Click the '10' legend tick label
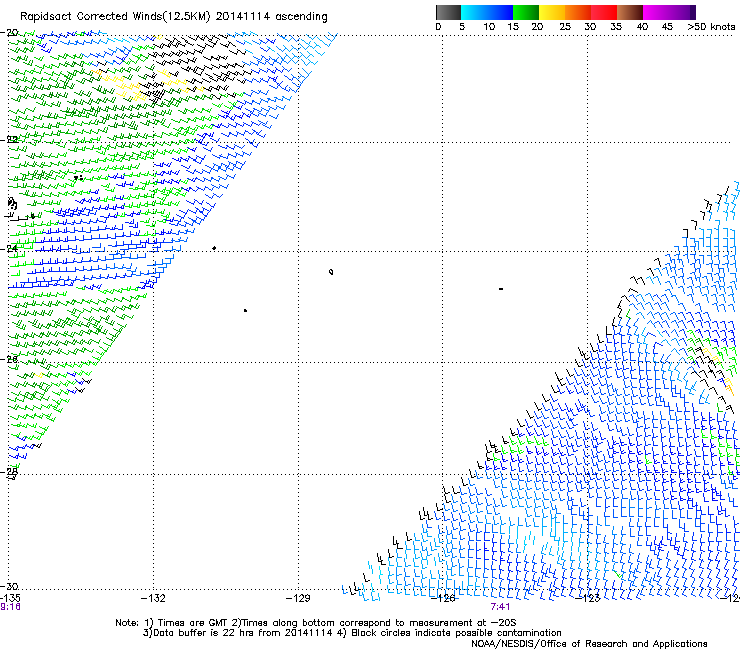Image resolution: width=740 pixels, height=650 pixels. (489, 27)
